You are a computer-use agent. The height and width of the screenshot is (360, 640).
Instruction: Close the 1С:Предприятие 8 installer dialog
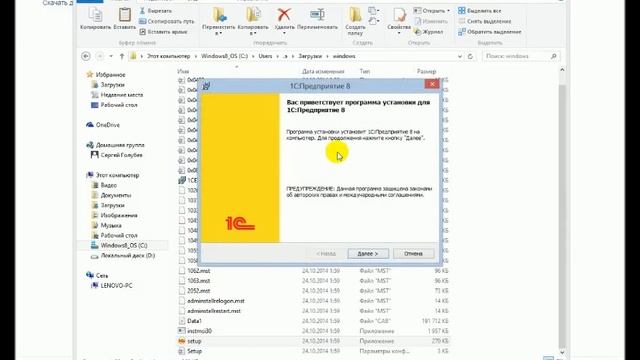click(431, 84)
